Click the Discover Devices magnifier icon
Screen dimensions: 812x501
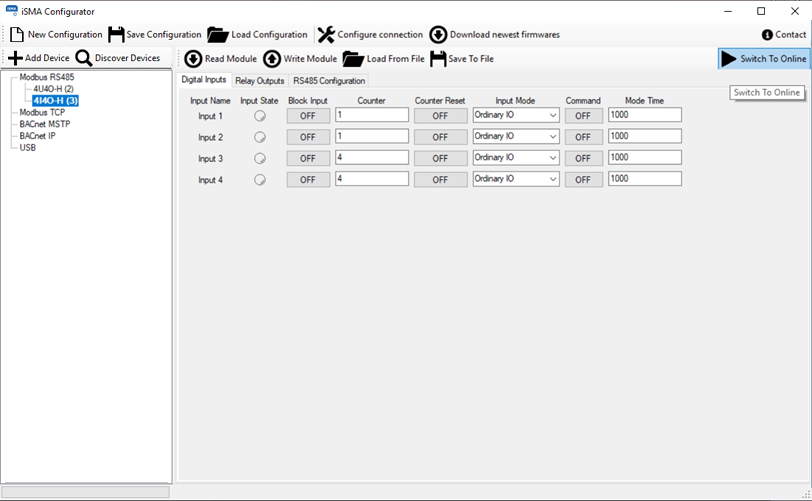click(x=84, y=59)
